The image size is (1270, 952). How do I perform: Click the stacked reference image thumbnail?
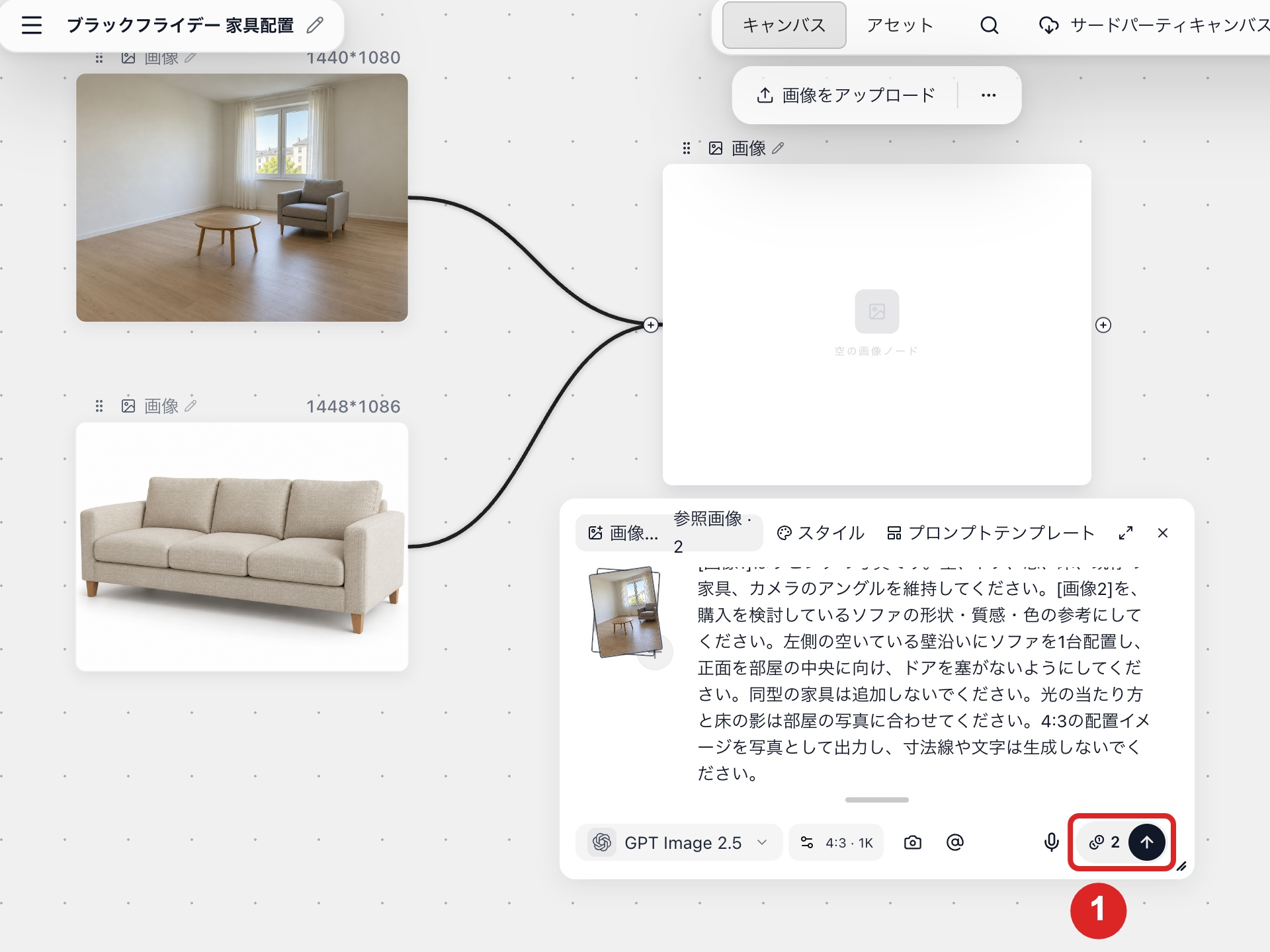[626, 612]
